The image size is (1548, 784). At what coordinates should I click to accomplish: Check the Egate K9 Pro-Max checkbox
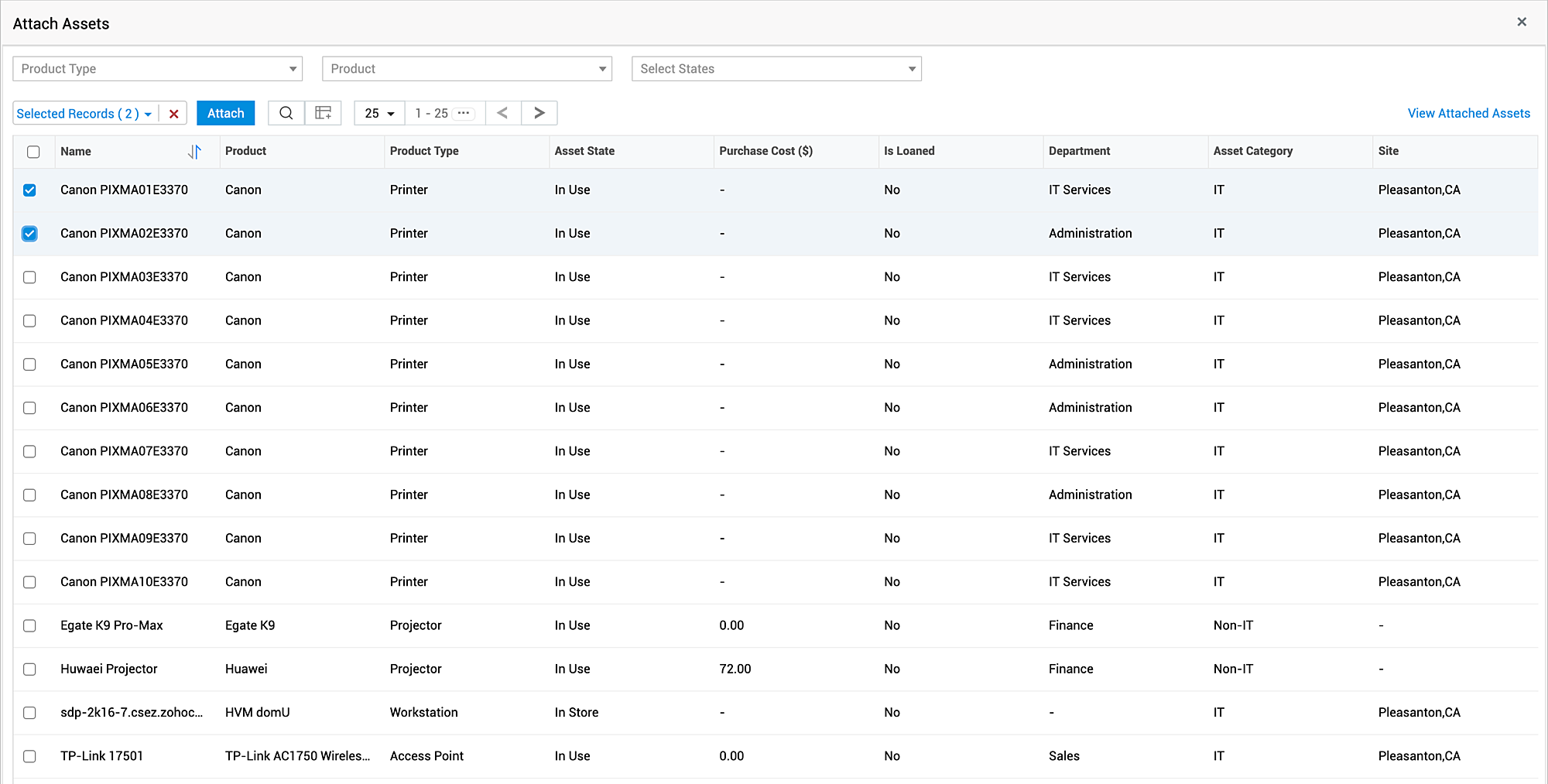click(29, 625)
